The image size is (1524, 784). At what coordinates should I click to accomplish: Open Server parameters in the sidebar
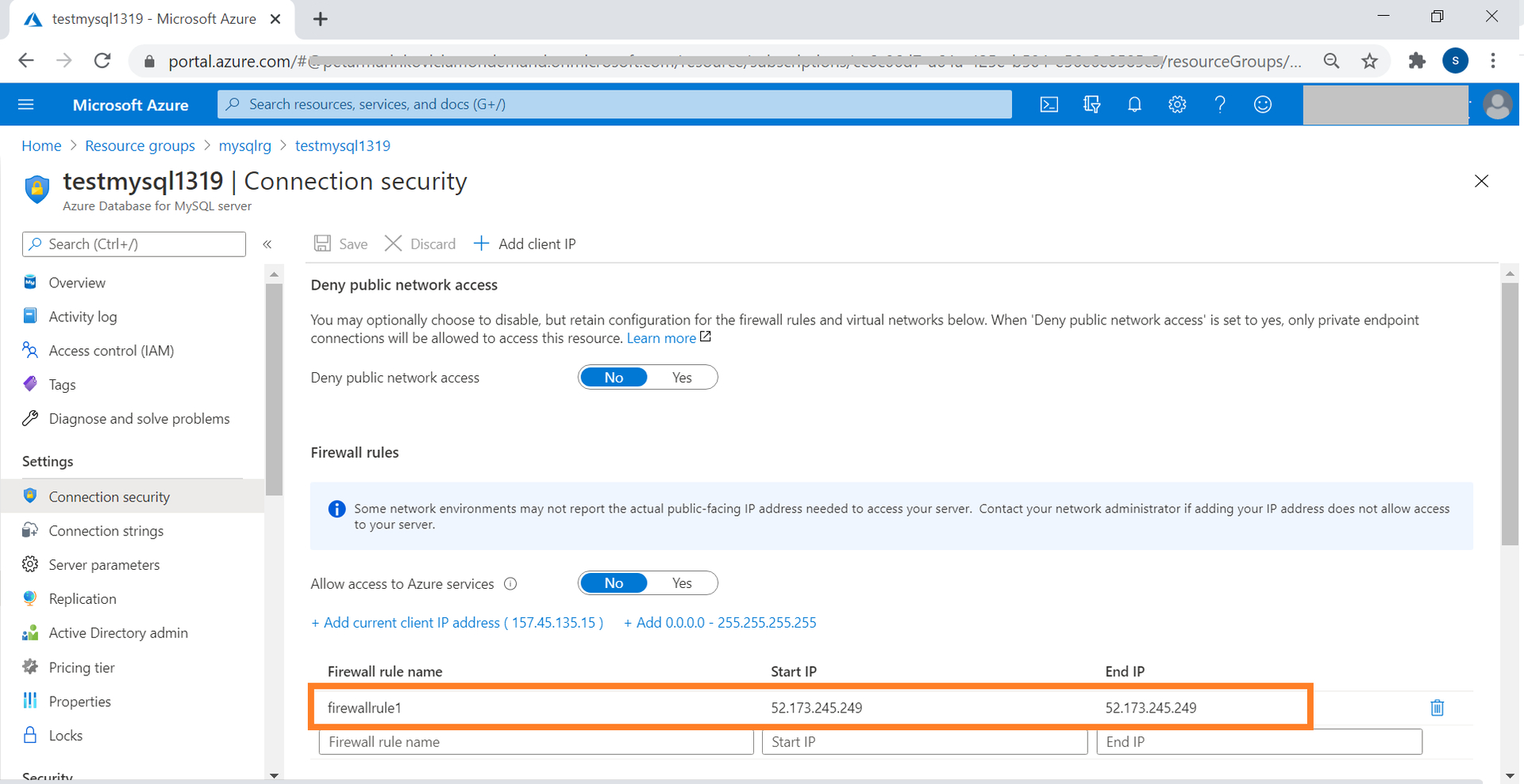click(x=104, y=565)
